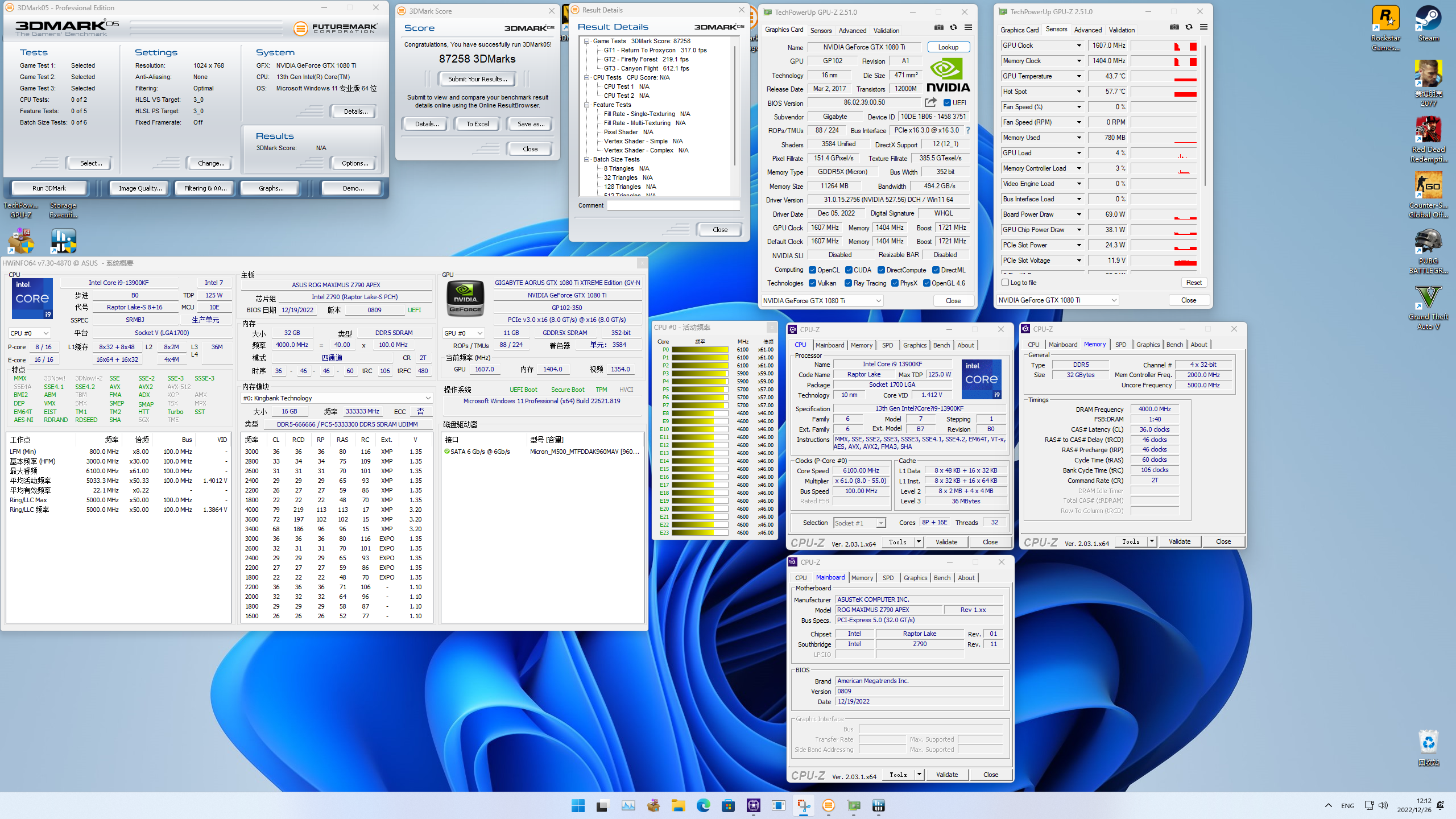Open the About tab in CPU-Z CPU window

(x=966, y=345)
